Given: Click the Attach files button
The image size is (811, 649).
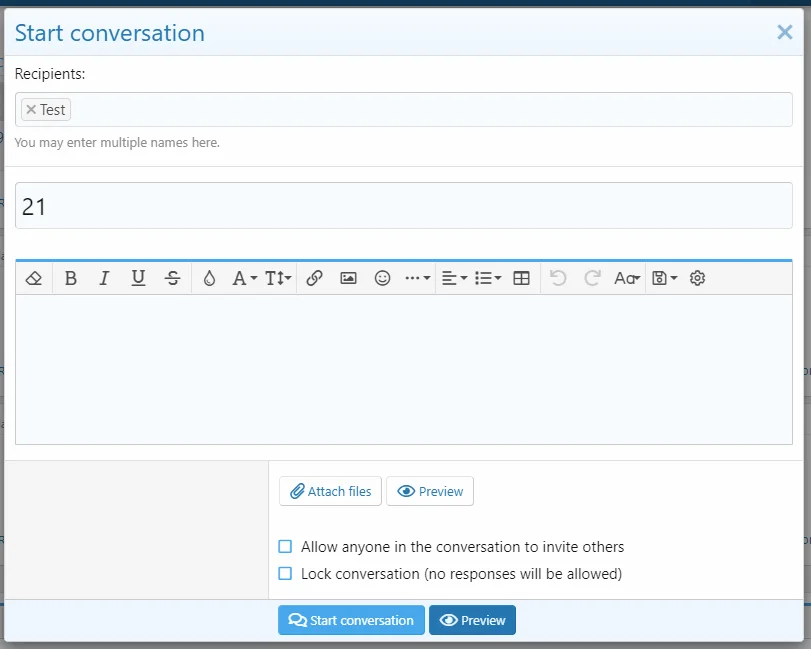Looking at the screenshot, I should 330,491.
